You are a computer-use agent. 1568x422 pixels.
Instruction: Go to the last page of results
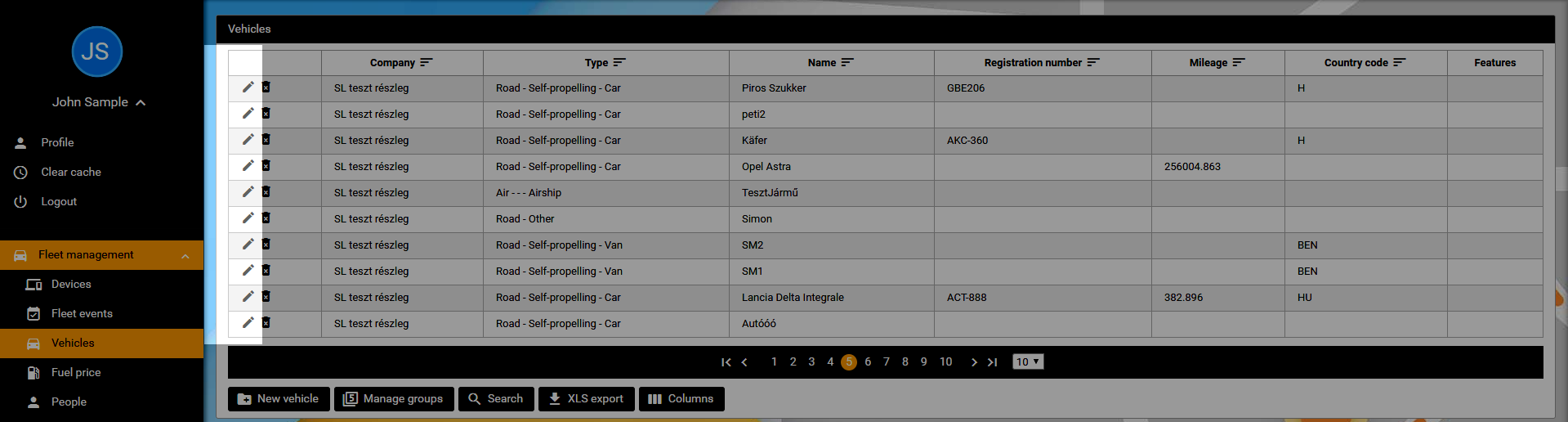point(992,362)
